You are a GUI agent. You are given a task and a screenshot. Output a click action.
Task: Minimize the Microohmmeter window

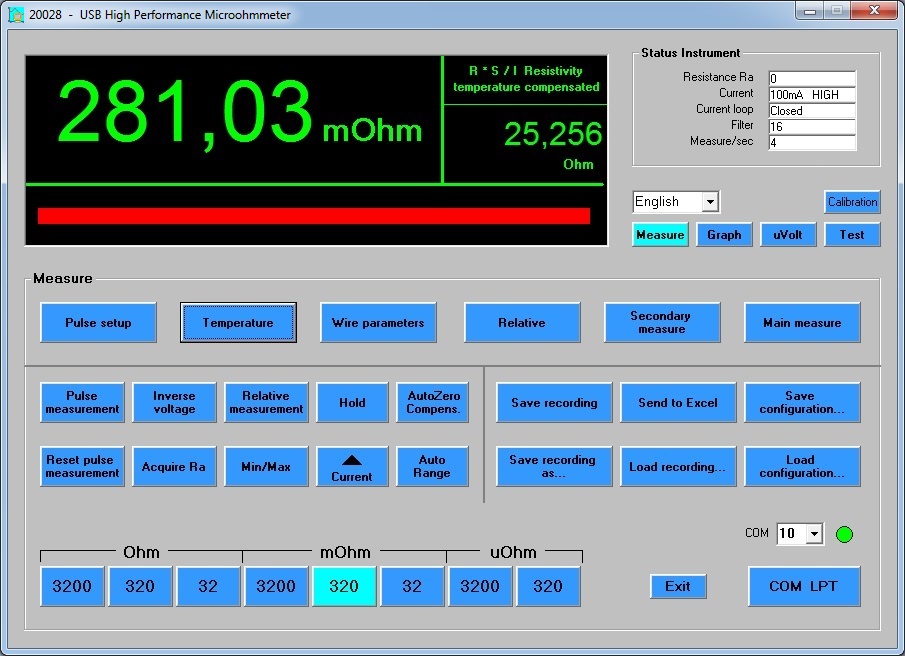click(810, 10)
